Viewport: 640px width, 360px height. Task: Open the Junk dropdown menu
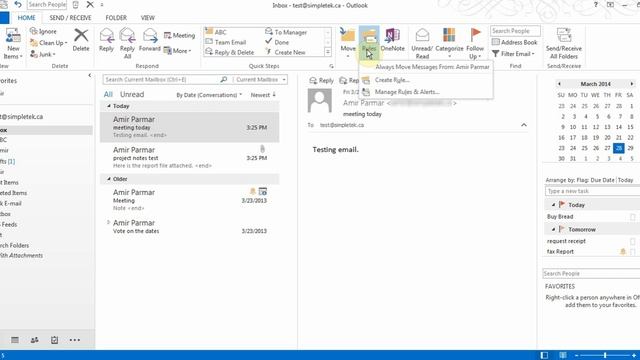point(43,54)
